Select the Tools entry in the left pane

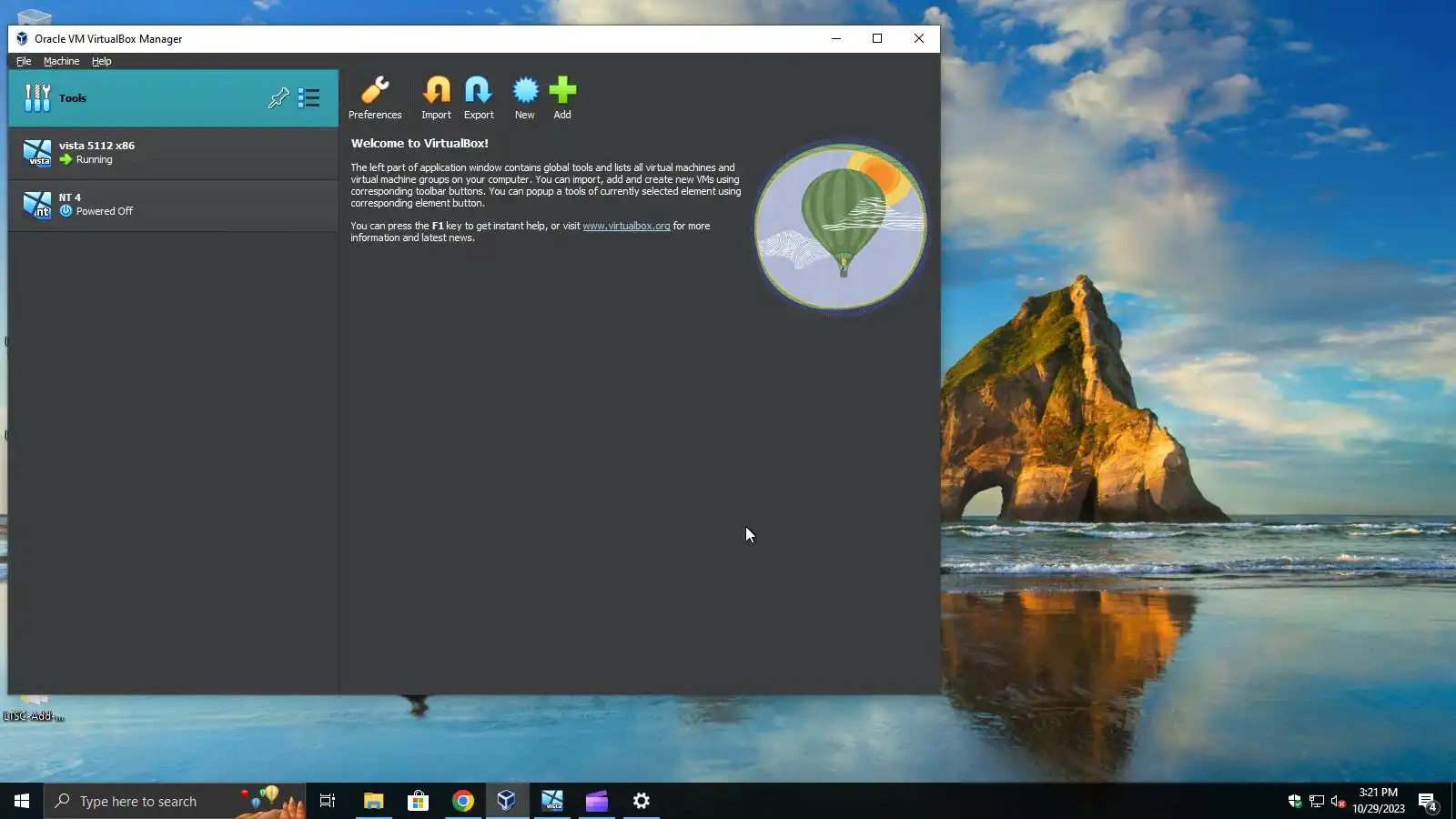173,98
